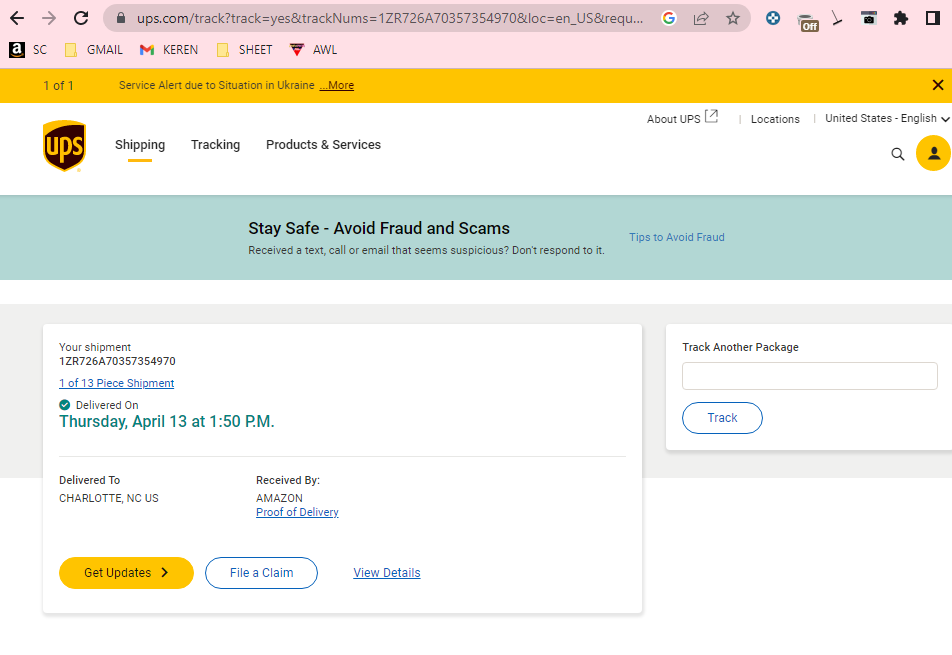Open the View Details link
This screenshot has width=952, height=655.
tap(387, 573)
